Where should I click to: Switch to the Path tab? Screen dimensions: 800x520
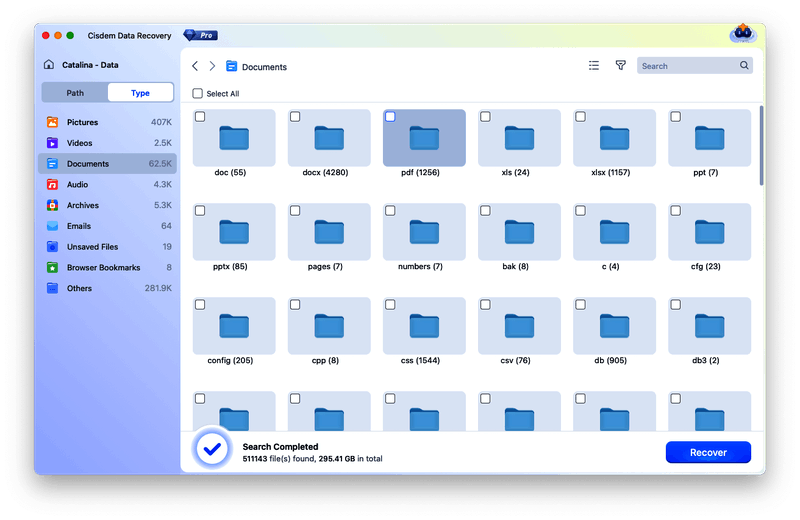click(75, 93)
